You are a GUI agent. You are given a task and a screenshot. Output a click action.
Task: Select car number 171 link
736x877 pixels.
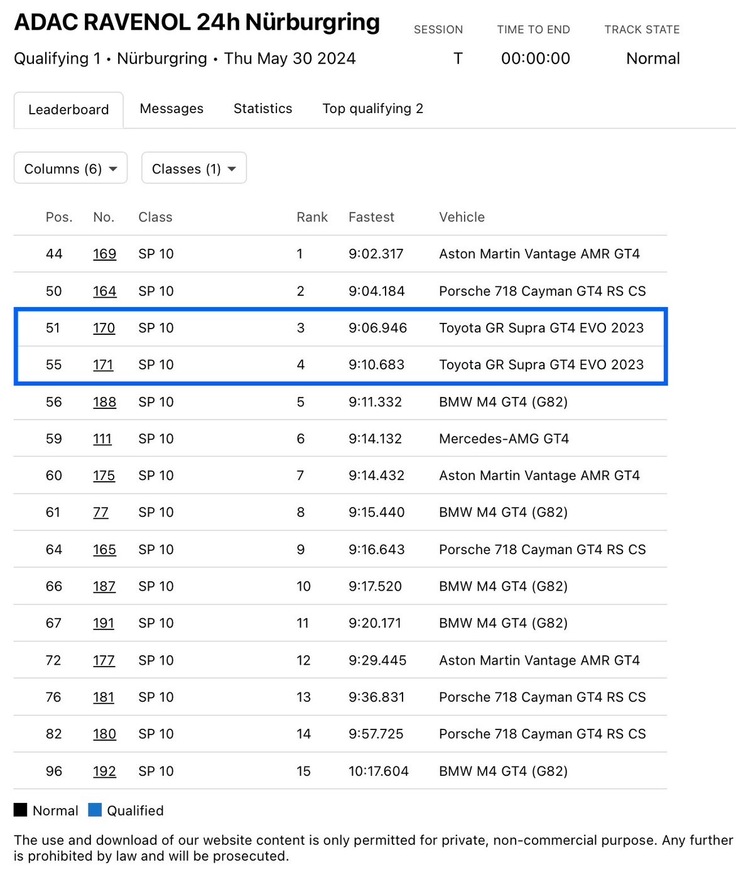coord(103,365)
